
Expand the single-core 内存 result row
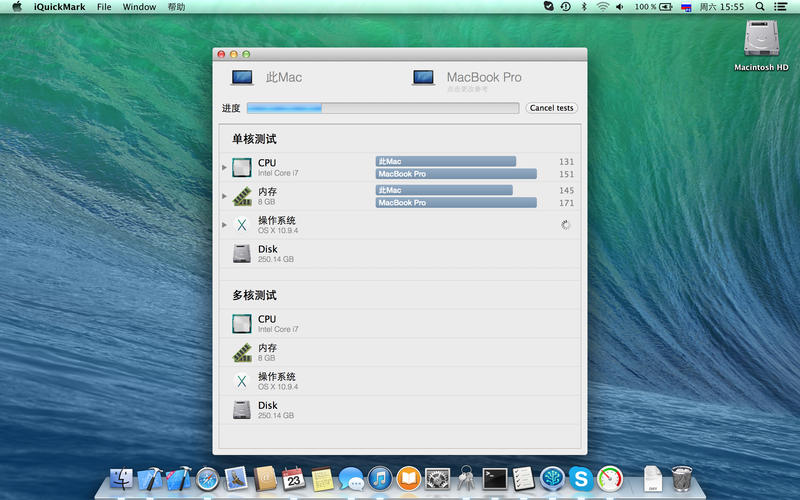(x=224, y=196)
